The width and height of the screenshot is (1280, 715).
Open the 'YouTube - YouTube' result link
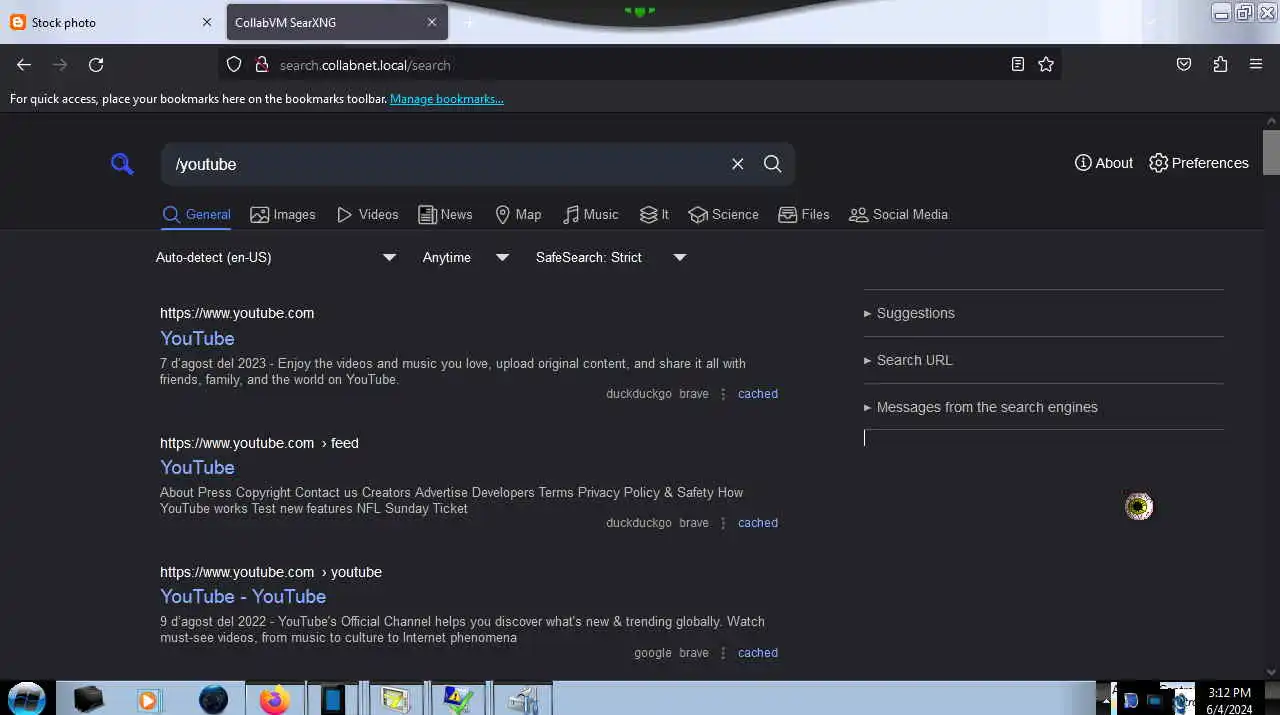(x=243, y=596)
